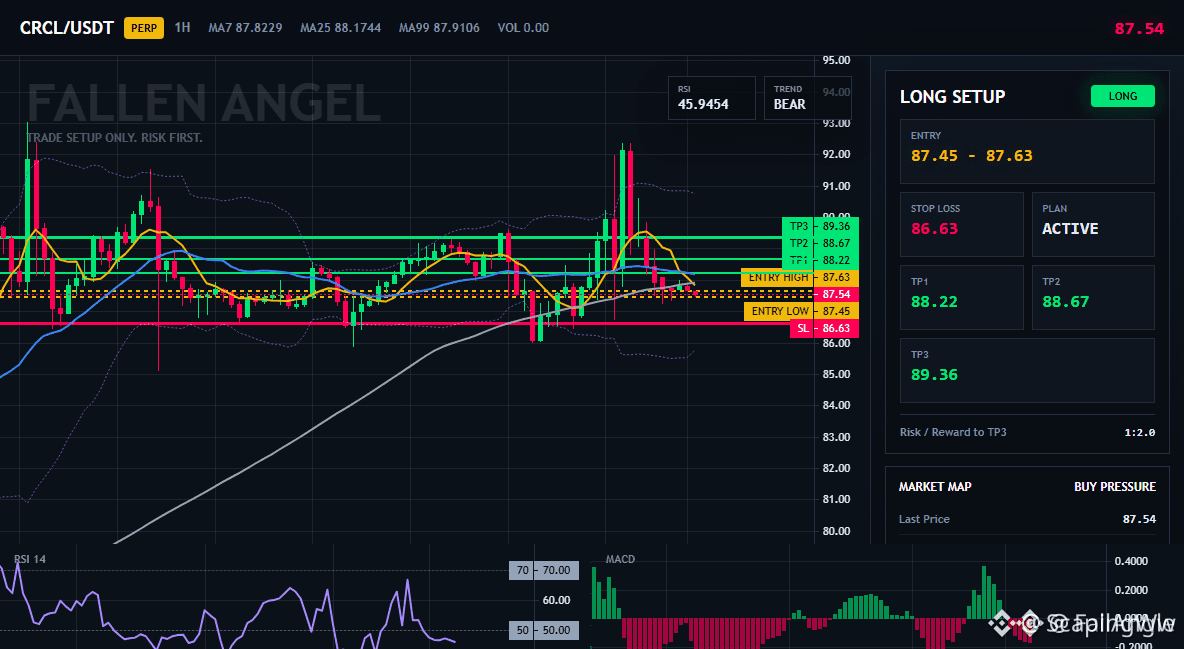Click the SL 86.63 chart tag
Image resolution: width=1184 pixels, height=649 pixels.
pos(824,329)
